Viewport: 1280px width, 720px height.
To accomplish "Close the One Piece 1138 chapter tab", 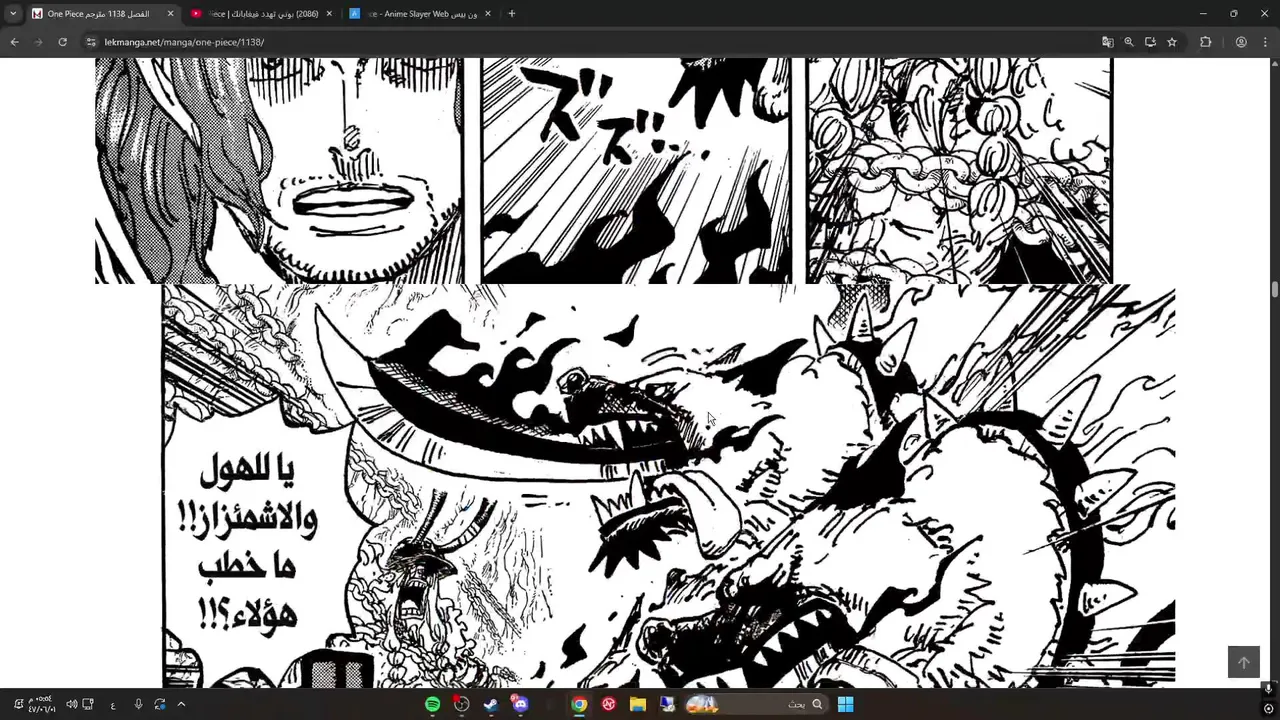I will 170,14.
